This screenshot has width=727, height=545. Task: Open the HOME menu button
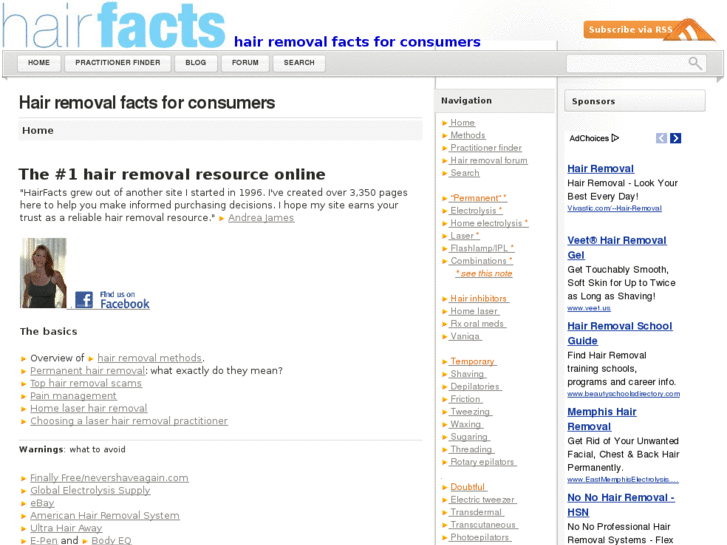click(39, 63)
